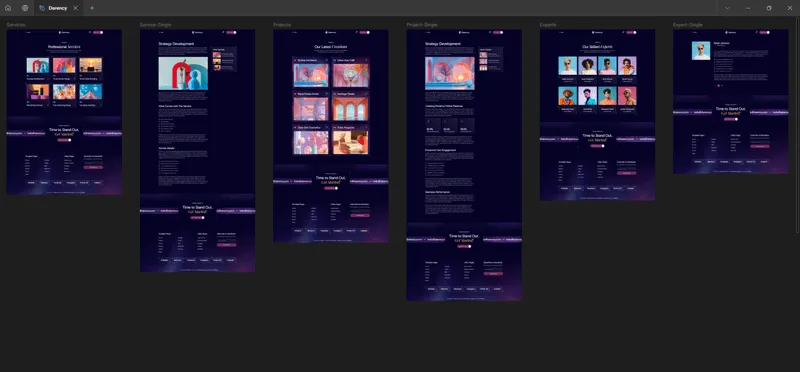Click Our Latest Creations heading in Projects
Viewport: 800px width, 372px height.
(x=331, y=46)
